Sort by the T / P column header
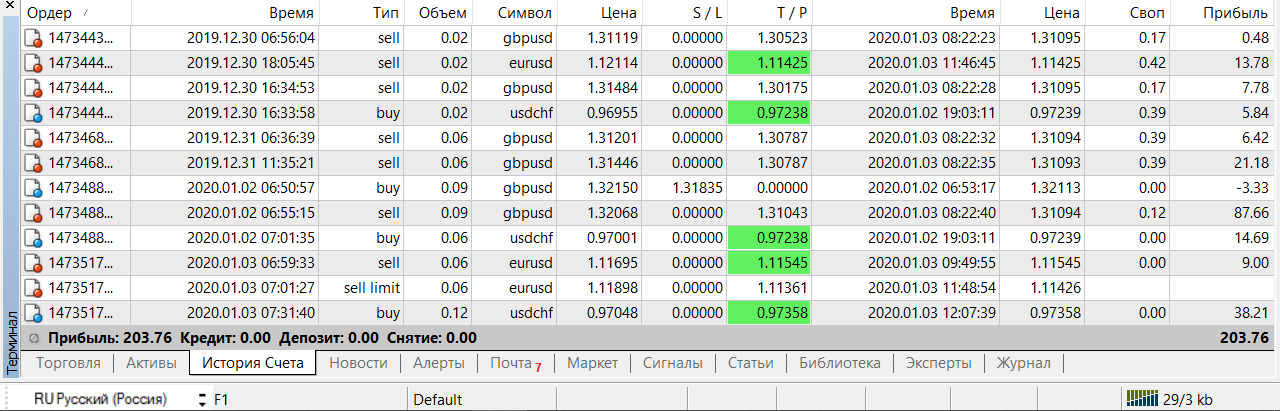Image resolution: width=1280 pixels, height=411 pixels. (x=771, y=13)
